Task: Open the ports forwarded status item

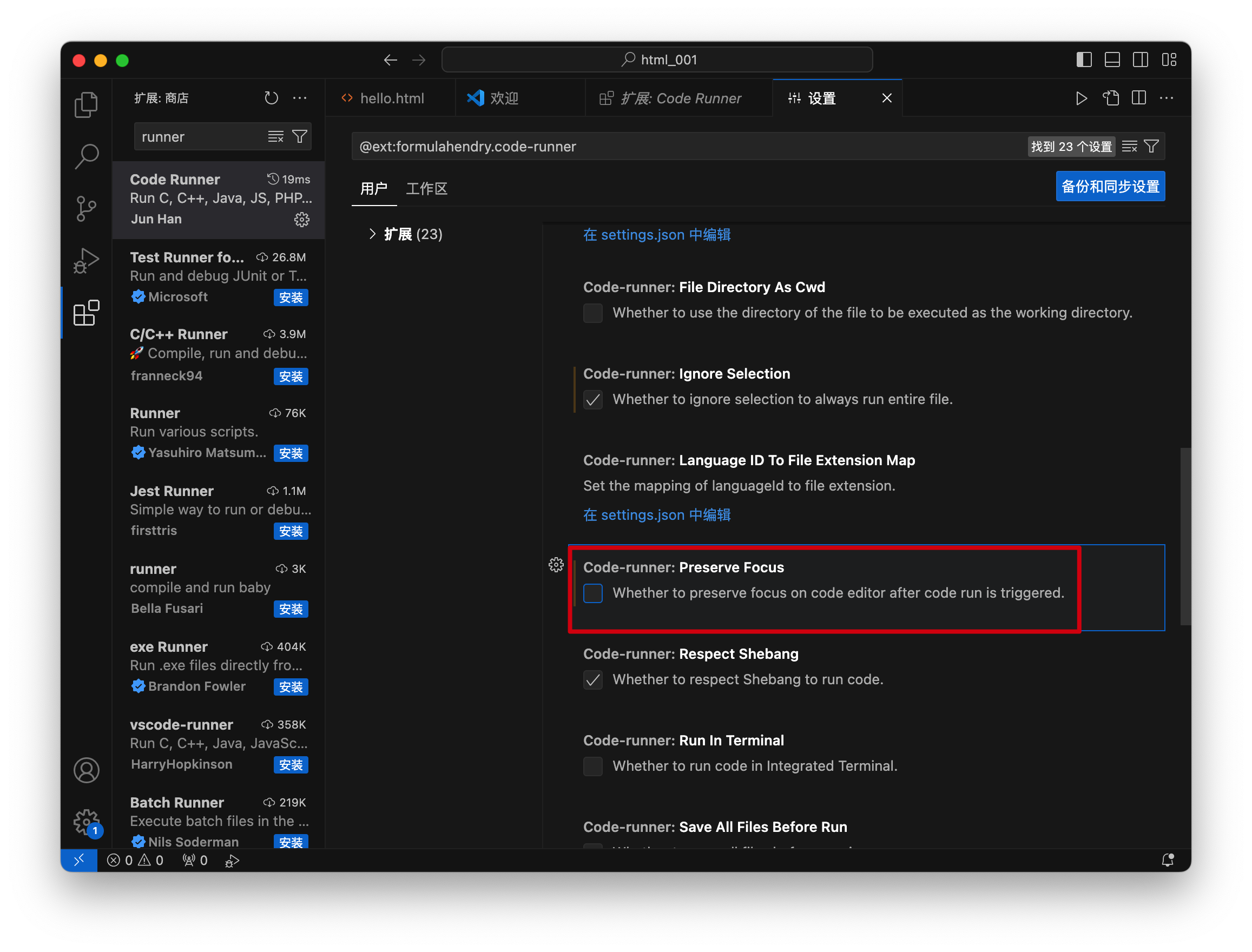Action: (195, 860)
